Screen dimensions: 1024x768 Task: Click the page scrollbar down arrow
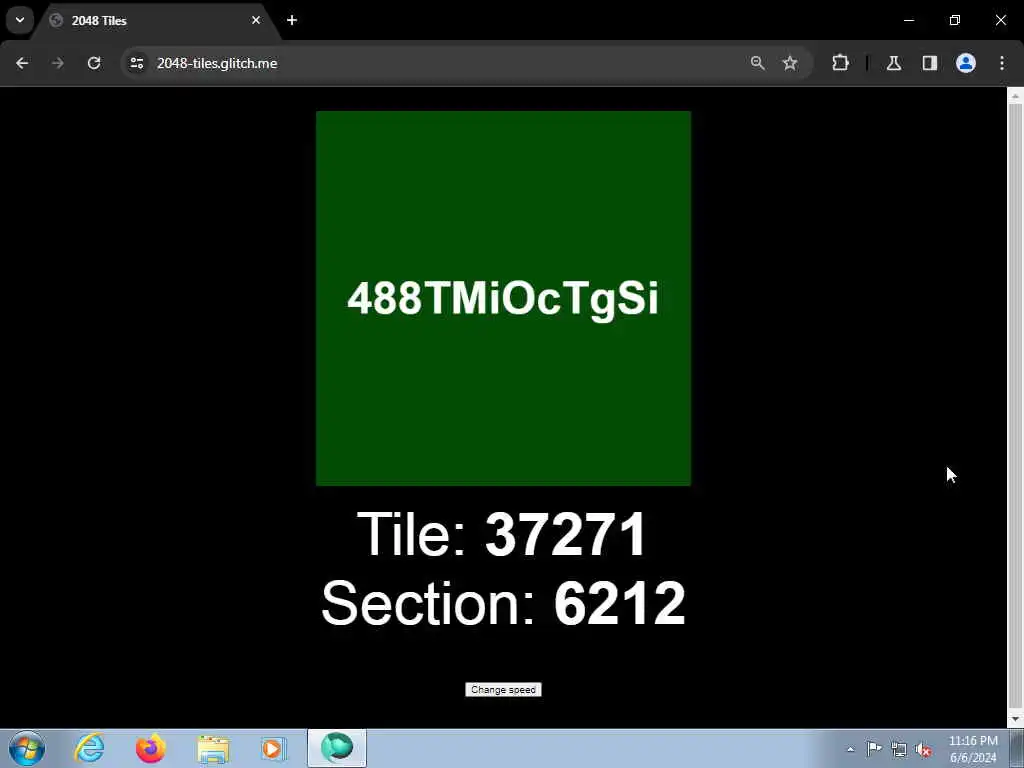(1015, 719)
